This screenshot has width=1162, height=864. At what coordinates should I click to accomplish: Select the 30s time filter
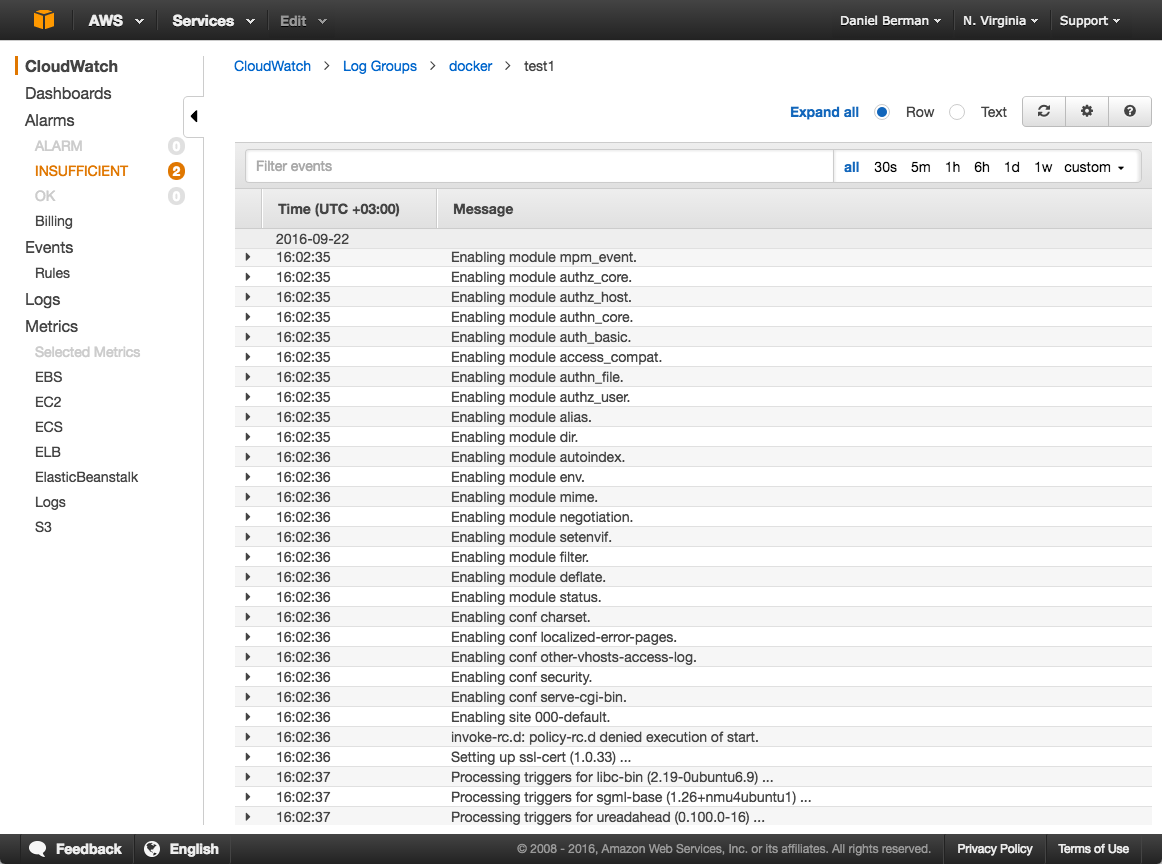pos(885,167)
